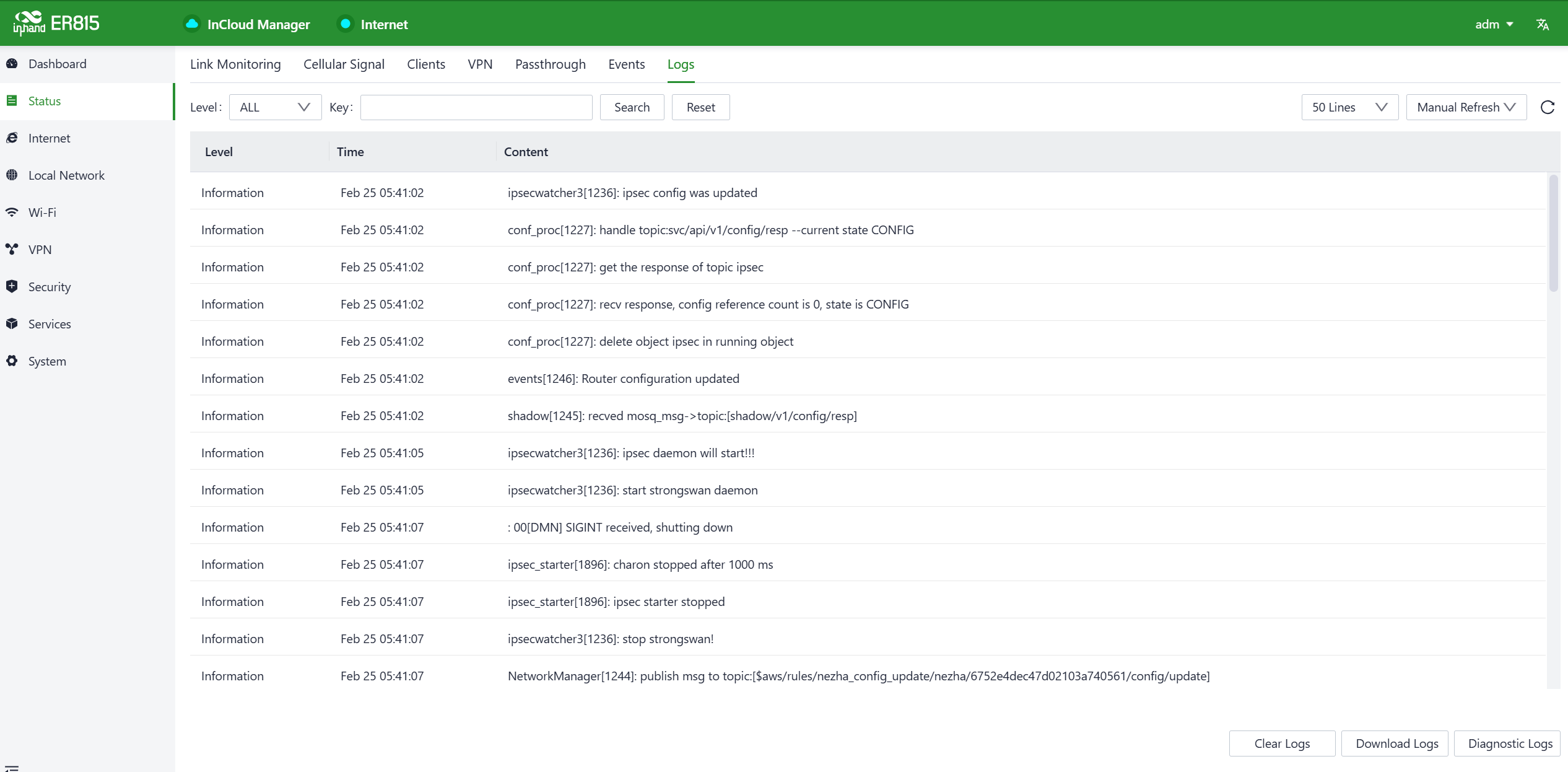Click the Security shield icon in sidebar
1568x772 pixels.
tap(12, 286)
